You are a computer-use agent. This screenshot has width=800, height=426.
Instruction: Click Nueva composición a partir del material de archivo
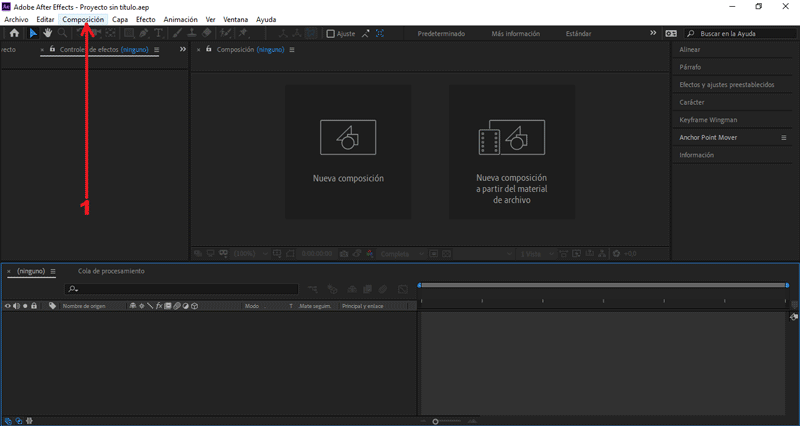(x=512, y=152)
